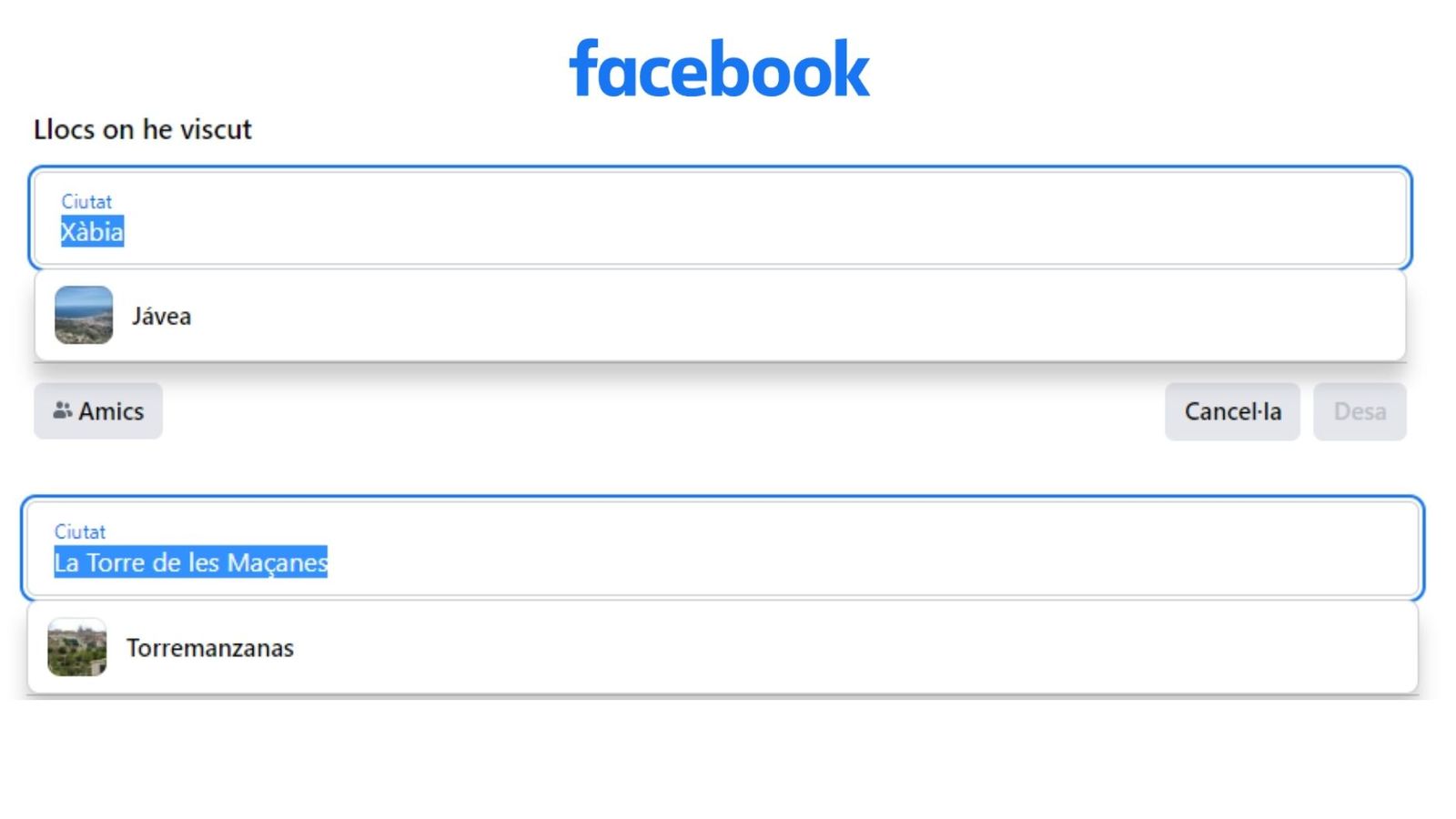Click the Ciutat label above La Torre de les Maçanes
This screenshot has width=1456, height=819.
point(80,531)
